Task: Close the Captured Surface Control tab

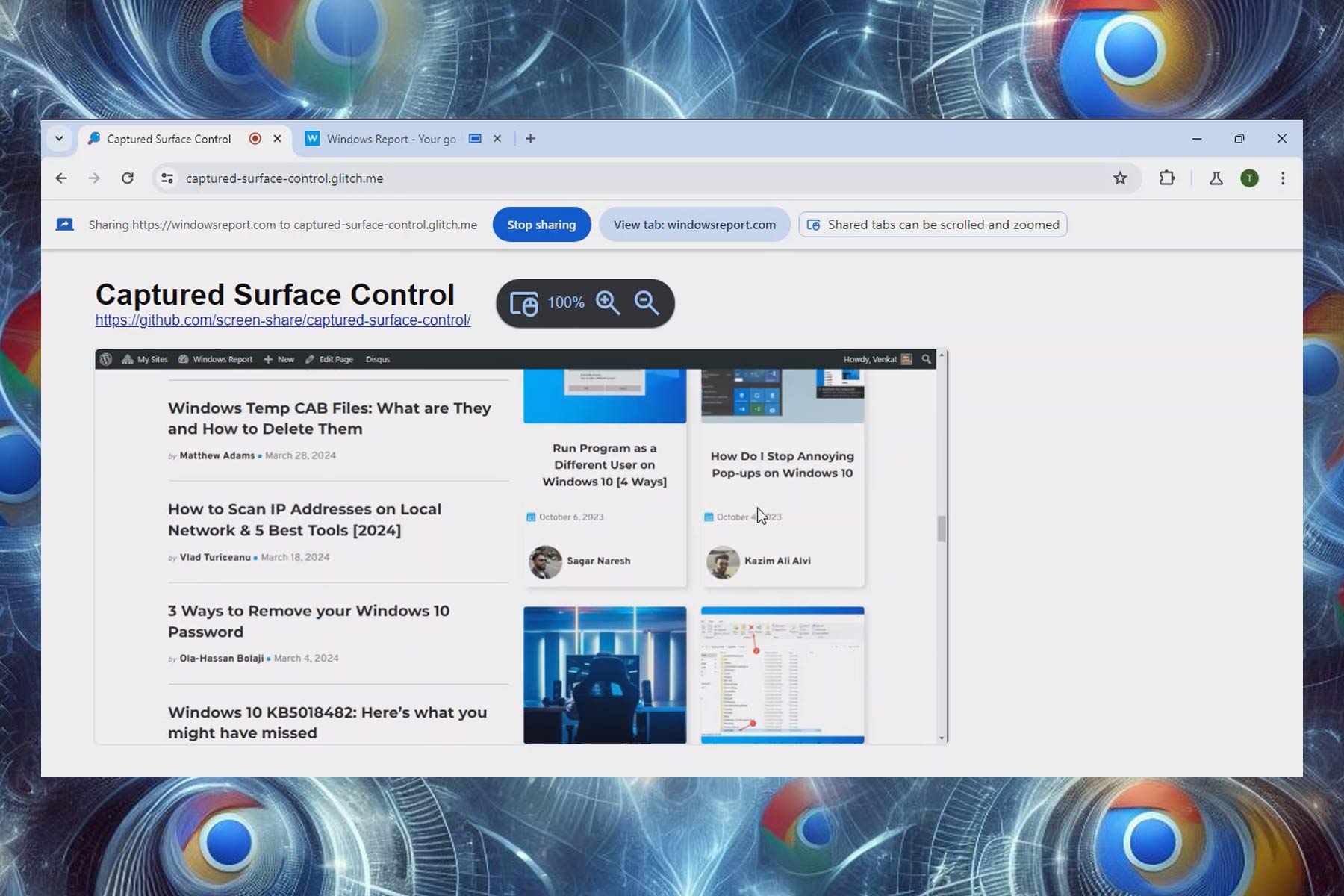Action: (277, 139)
